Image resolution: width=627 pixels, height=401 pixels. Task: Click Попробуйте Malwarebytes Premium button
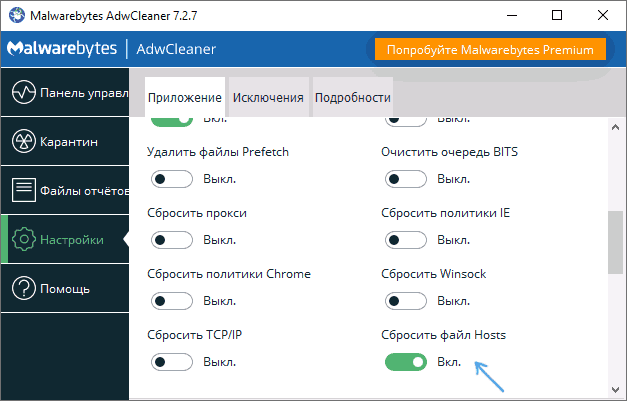[490, 49]
